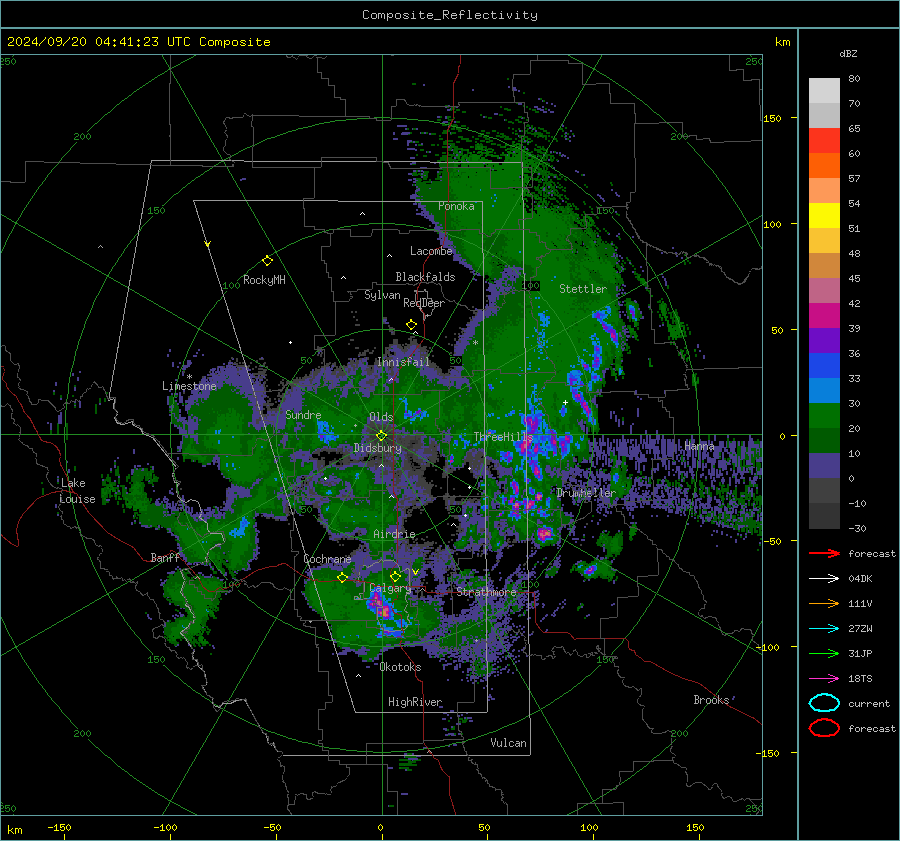
Task: Click the magenta 18TS arrow in the legend
Action: tap(824, 679)
